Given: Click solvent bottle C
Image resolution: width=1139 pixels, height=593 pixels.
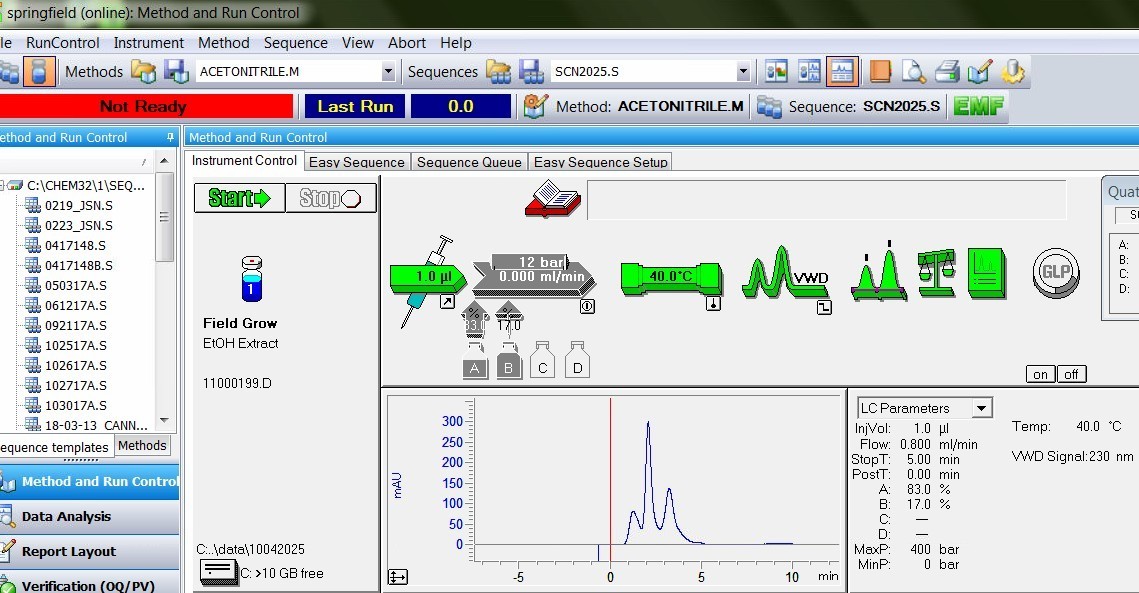Looking at the screenshot, I should pyautogui.click(x=543, y=360).
